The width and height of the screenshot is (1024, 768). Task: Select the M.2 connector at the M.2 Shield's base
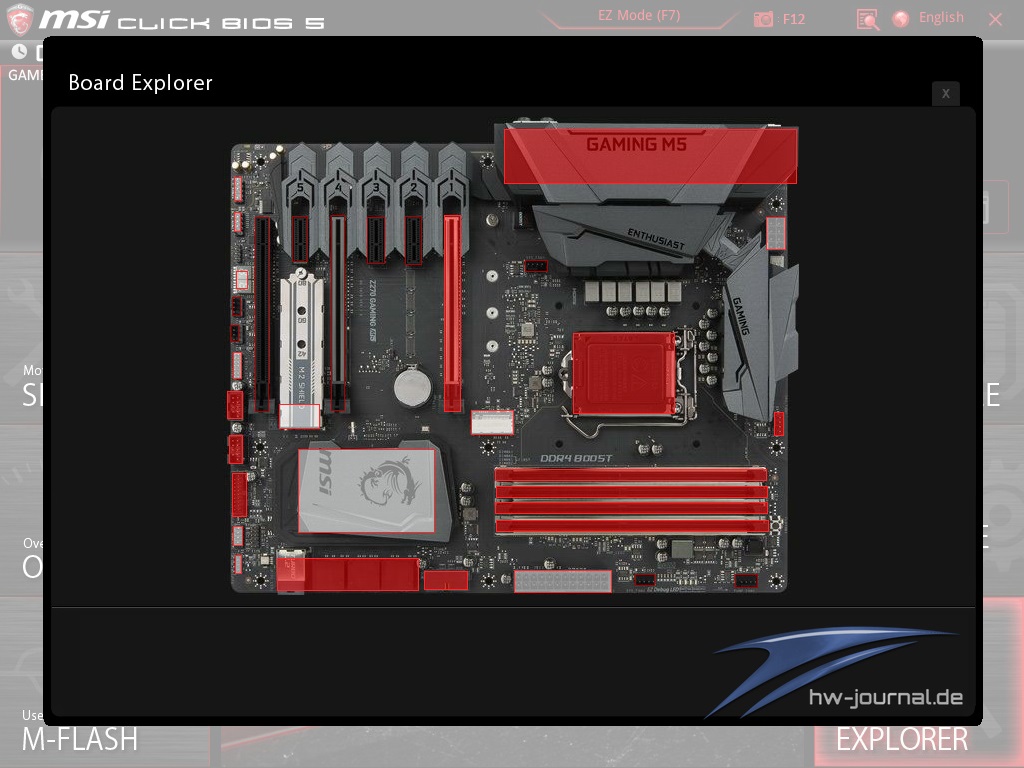click(x=300, y=416)
